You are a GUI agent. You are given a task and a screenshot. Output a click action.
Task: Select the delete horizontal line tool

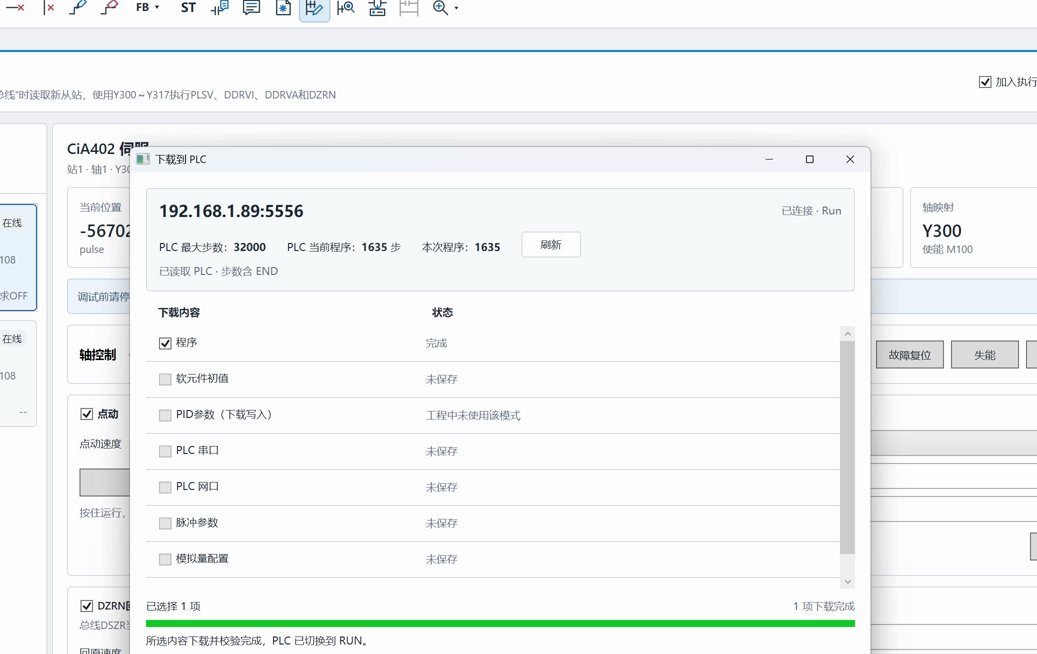click(x=15, y=7)
